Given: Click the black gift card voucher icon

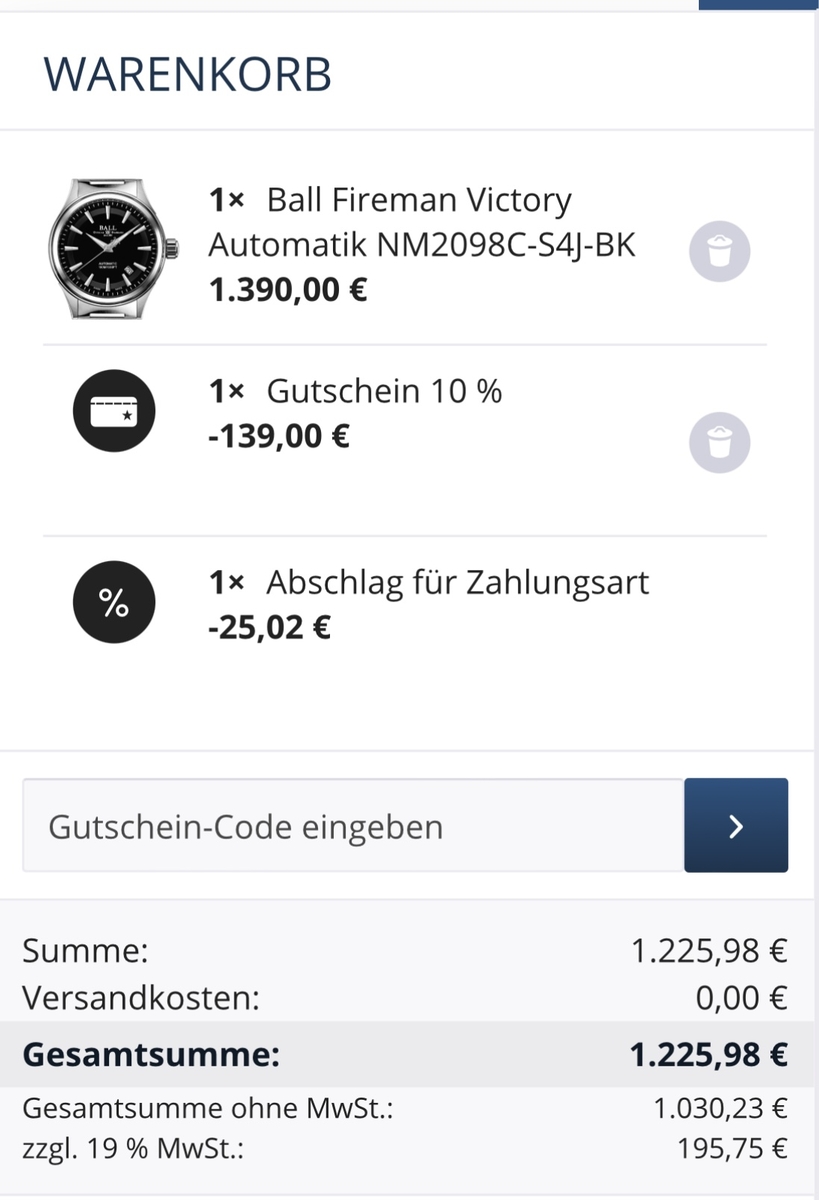Looking at the screenshot, I should (114, 412).
